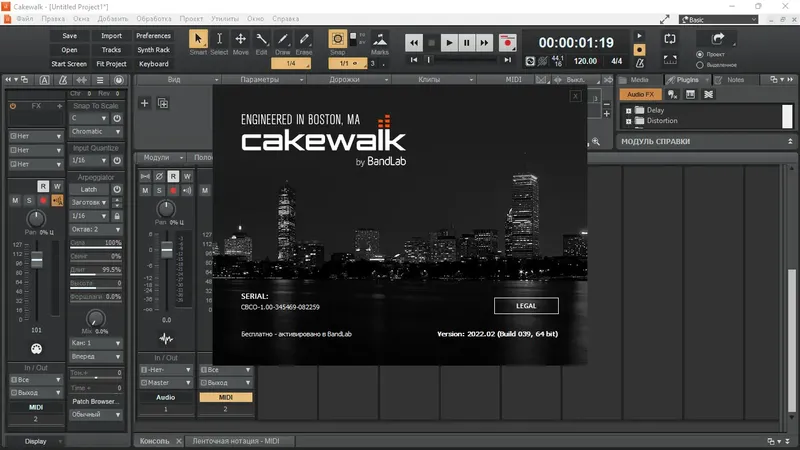Go to project end button
The width and height of the screenshot is (800, 450).
coord(508,60)
